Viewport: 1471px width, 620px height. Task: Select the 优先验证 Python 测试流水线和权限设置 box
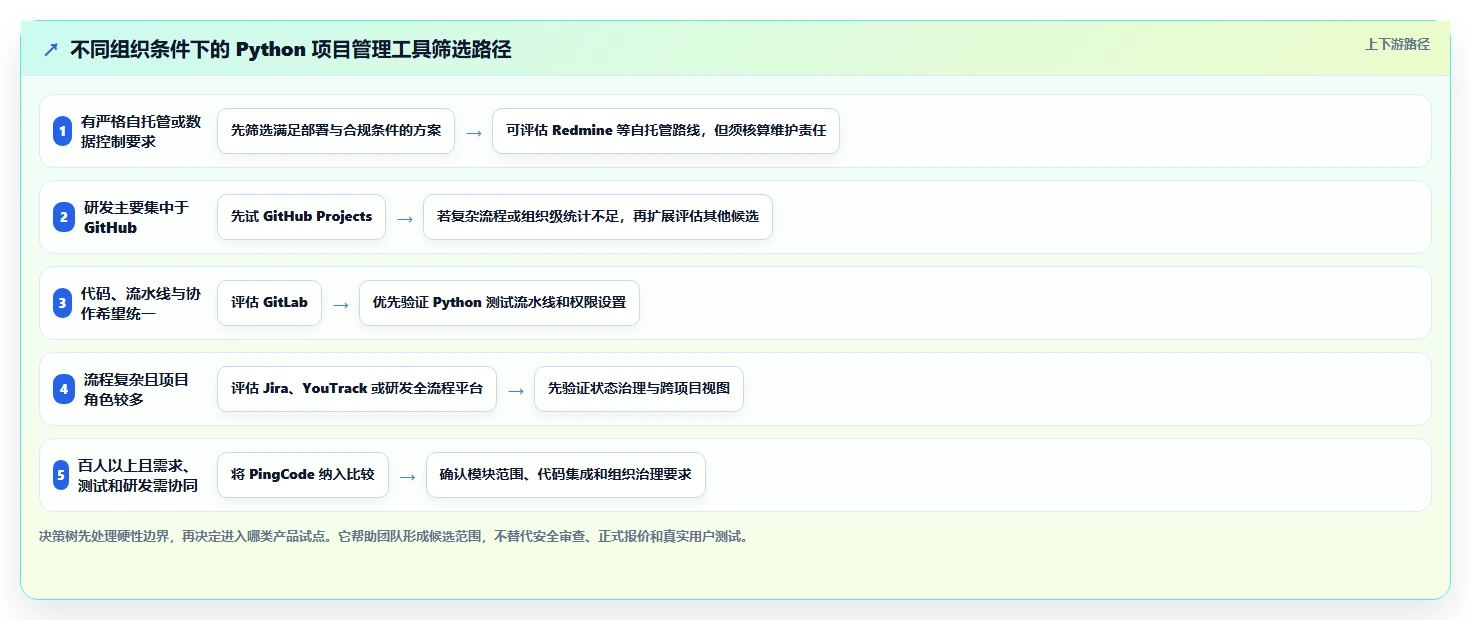tap(499, 303)
